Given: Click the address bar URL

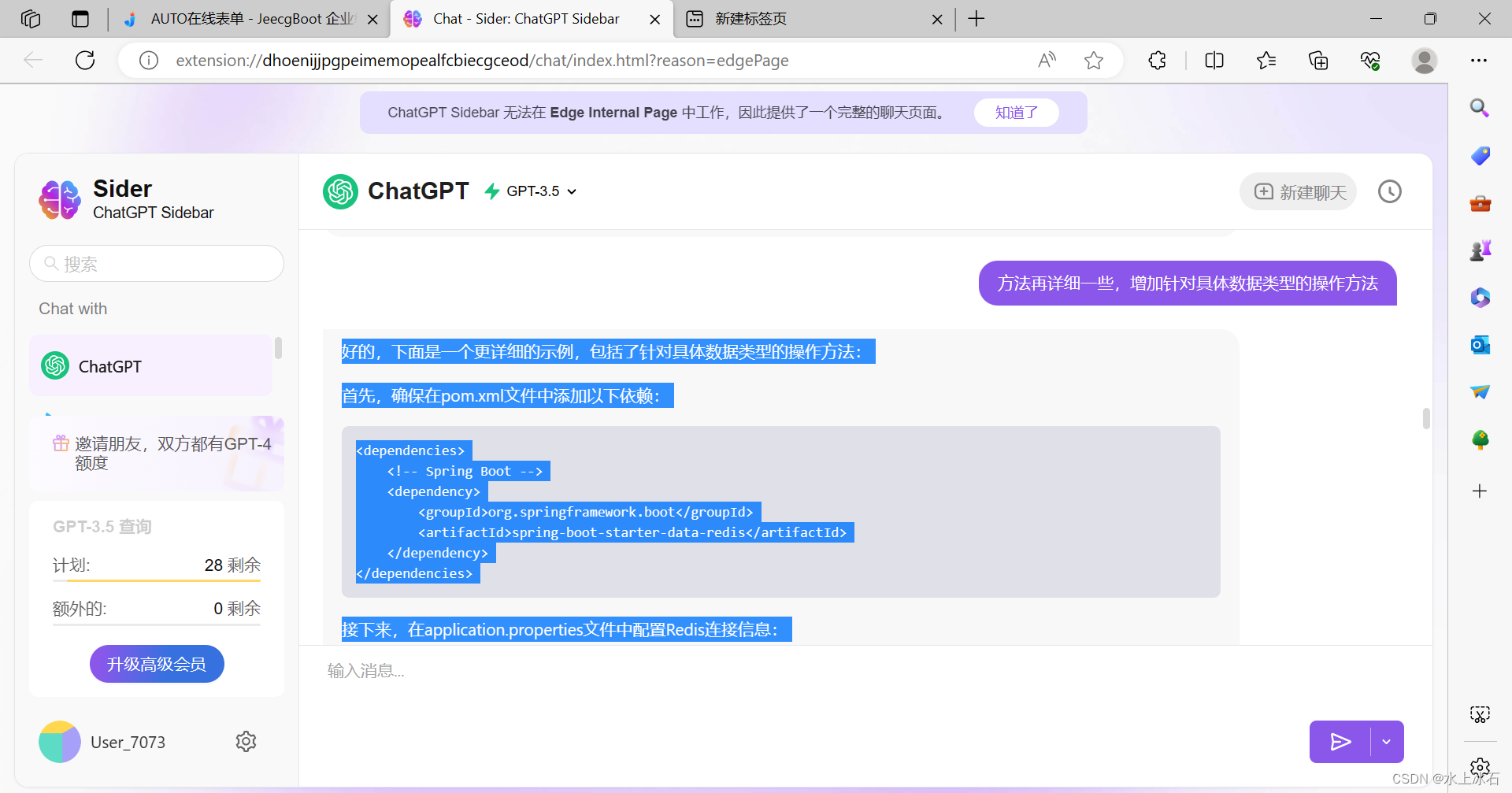Looking at the screenshot, I should 482,61.
